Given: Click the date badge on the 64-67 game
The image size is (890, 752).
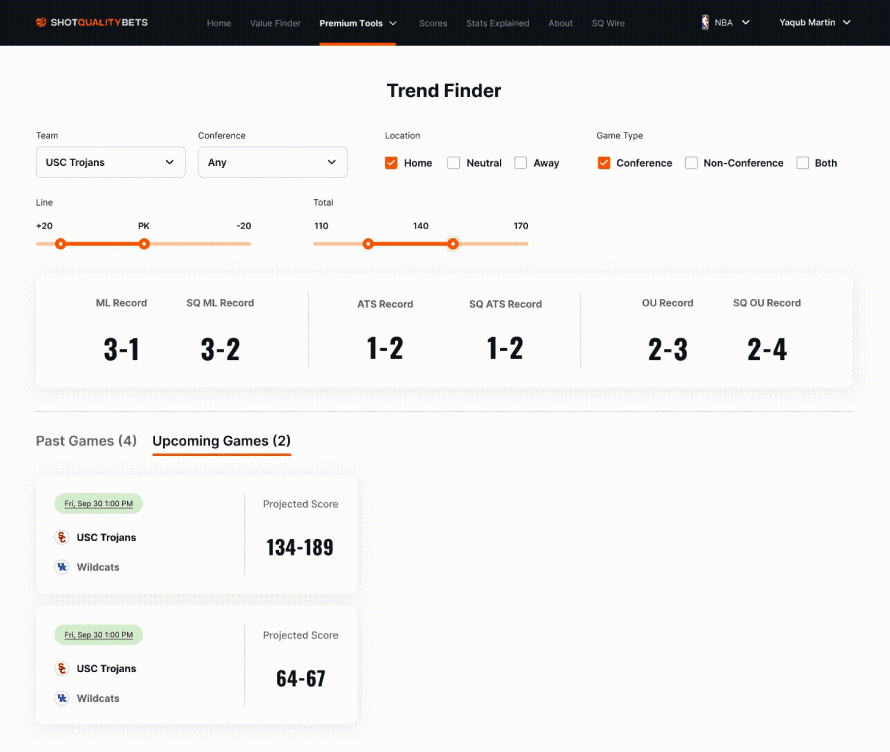Looking at the screenshot, I should click(x=99, y=635).
